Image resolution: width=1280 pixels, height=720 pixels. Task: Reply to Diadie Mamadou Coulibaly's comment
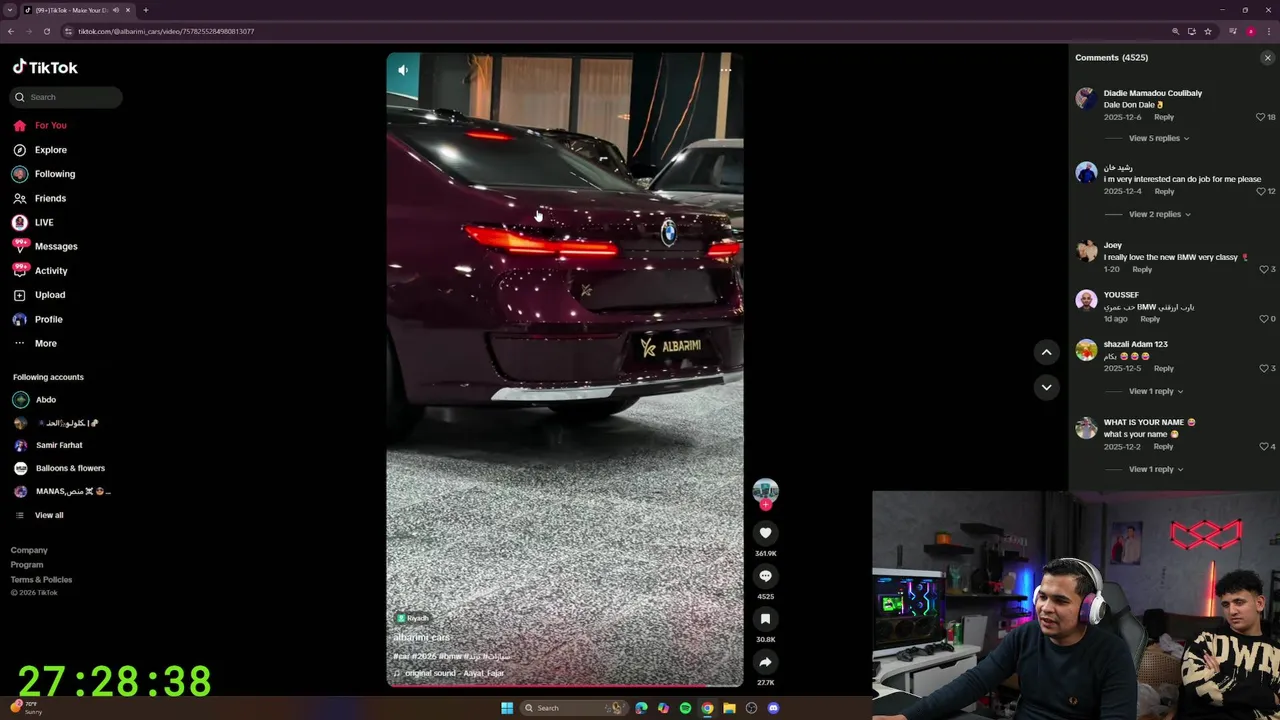(x=1164, y=117)
